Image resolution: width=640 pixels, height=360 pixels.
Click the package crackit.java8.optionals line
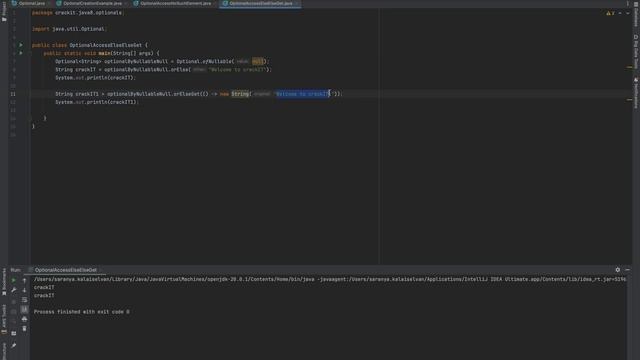(x=77, y=13)
